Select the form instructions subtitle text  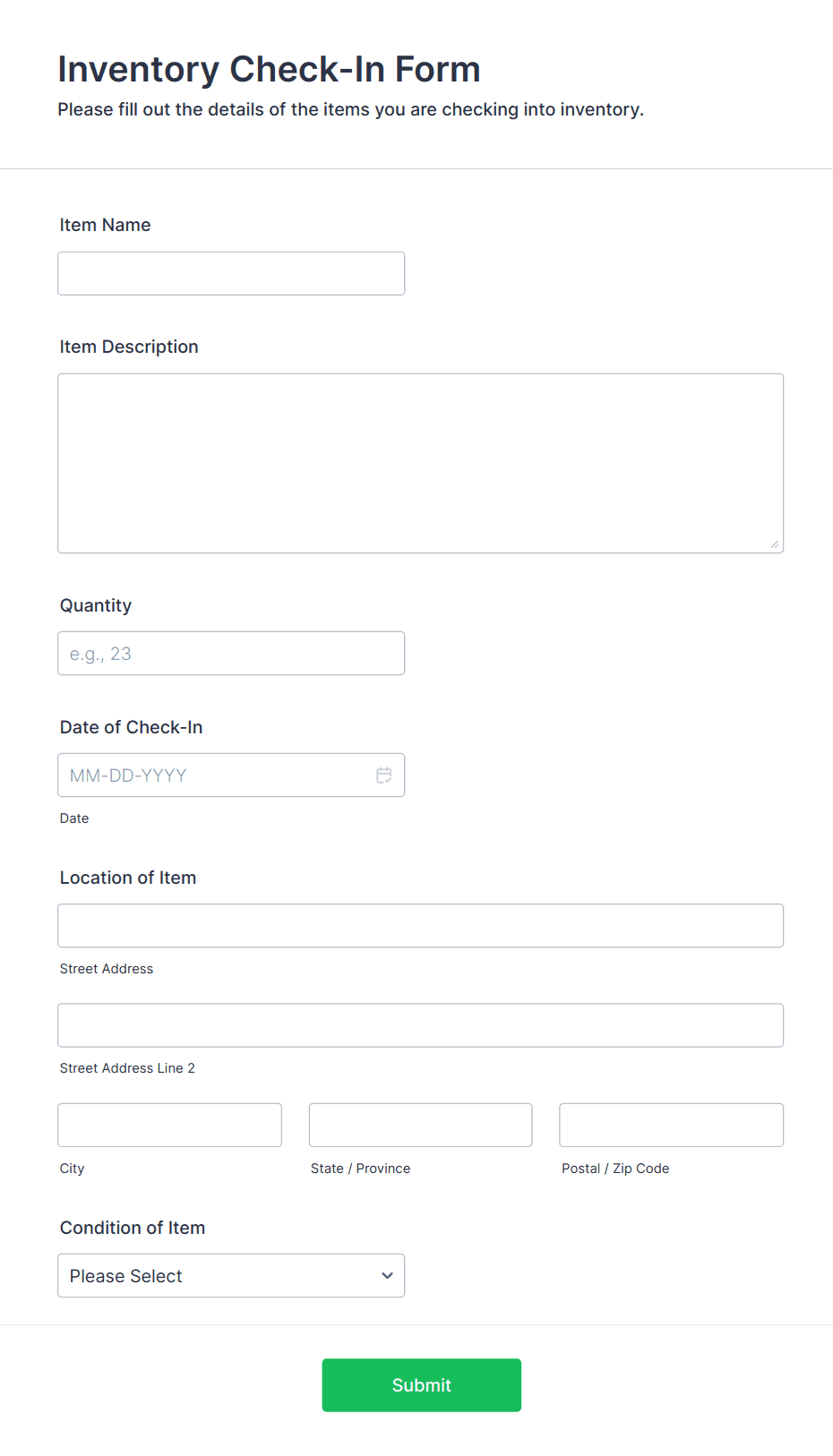pyautogui.click(x=350, y=109)
